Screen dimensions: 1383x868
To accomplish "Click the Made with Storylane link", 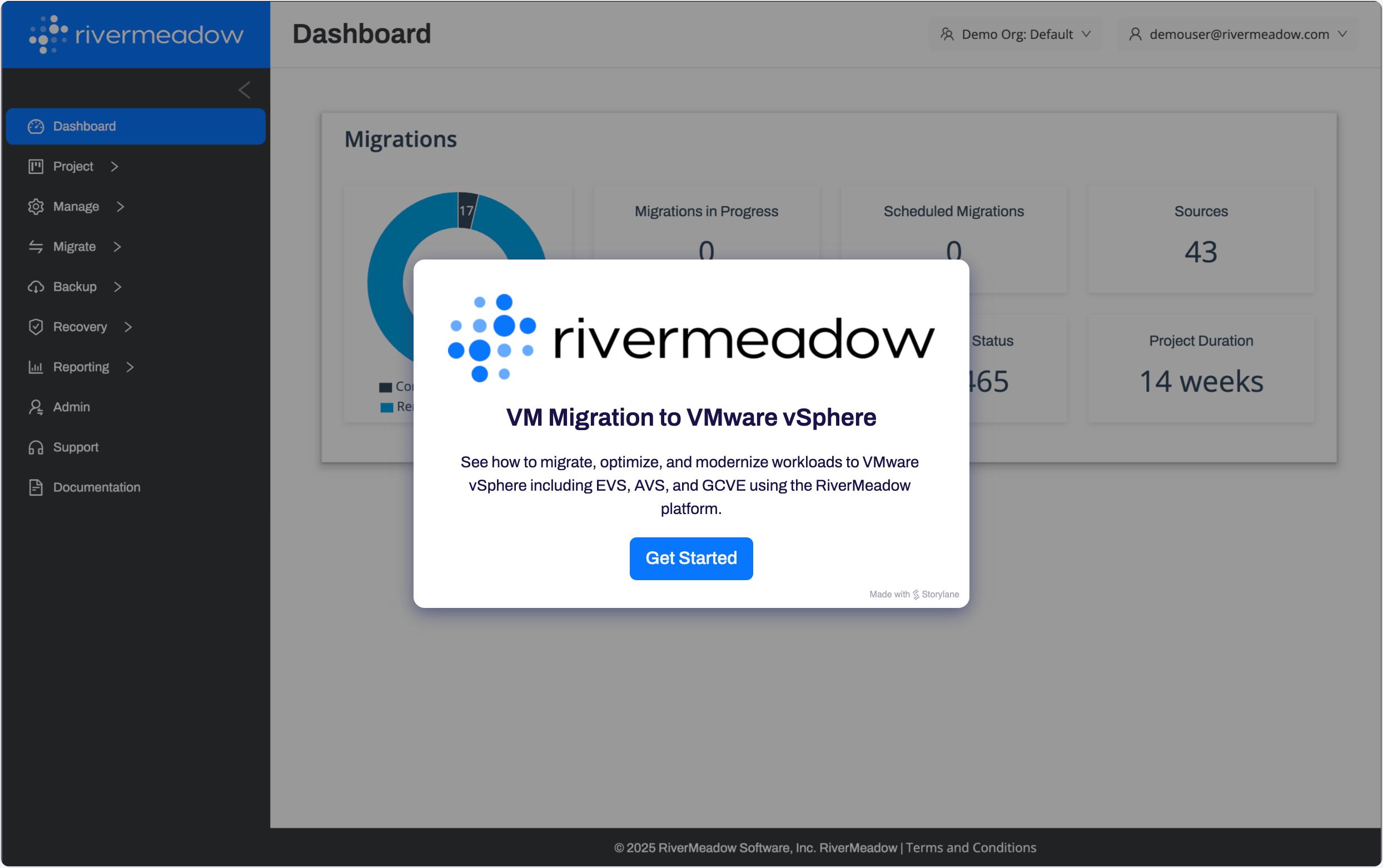I will tap(913, 594).
